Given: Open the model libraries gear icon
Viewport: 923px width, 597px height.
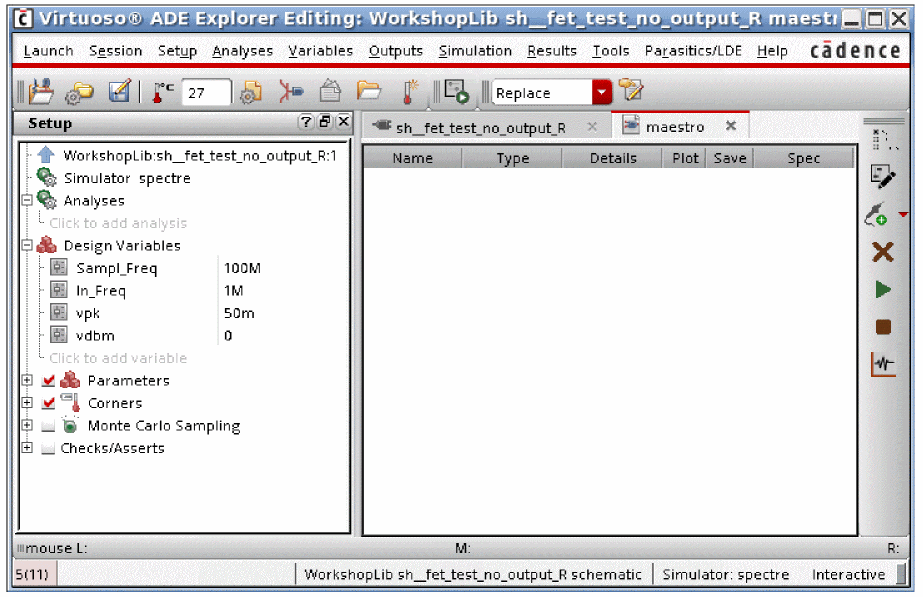Looking at the screenshot, I should (251, 92).
